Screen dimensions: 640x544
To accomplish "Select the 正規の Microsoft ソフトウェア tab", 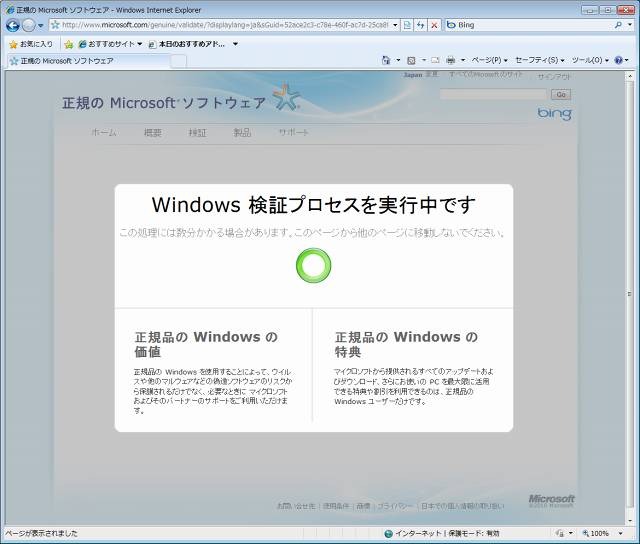I will pyautogui.click(x=88, y=61).
